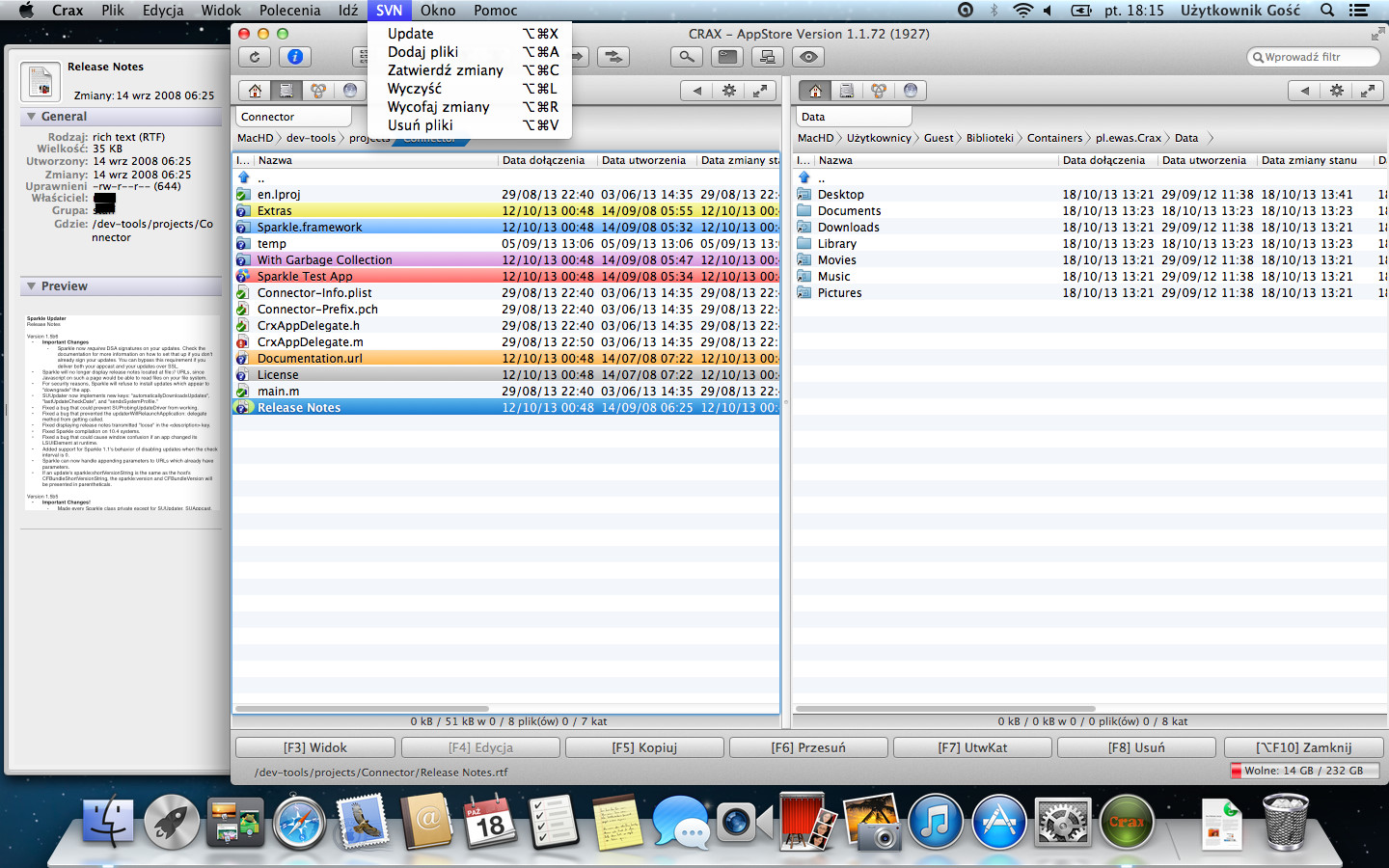Click the F6 Przesuń button
This screenshot has width=1389, height=868.
808,747
